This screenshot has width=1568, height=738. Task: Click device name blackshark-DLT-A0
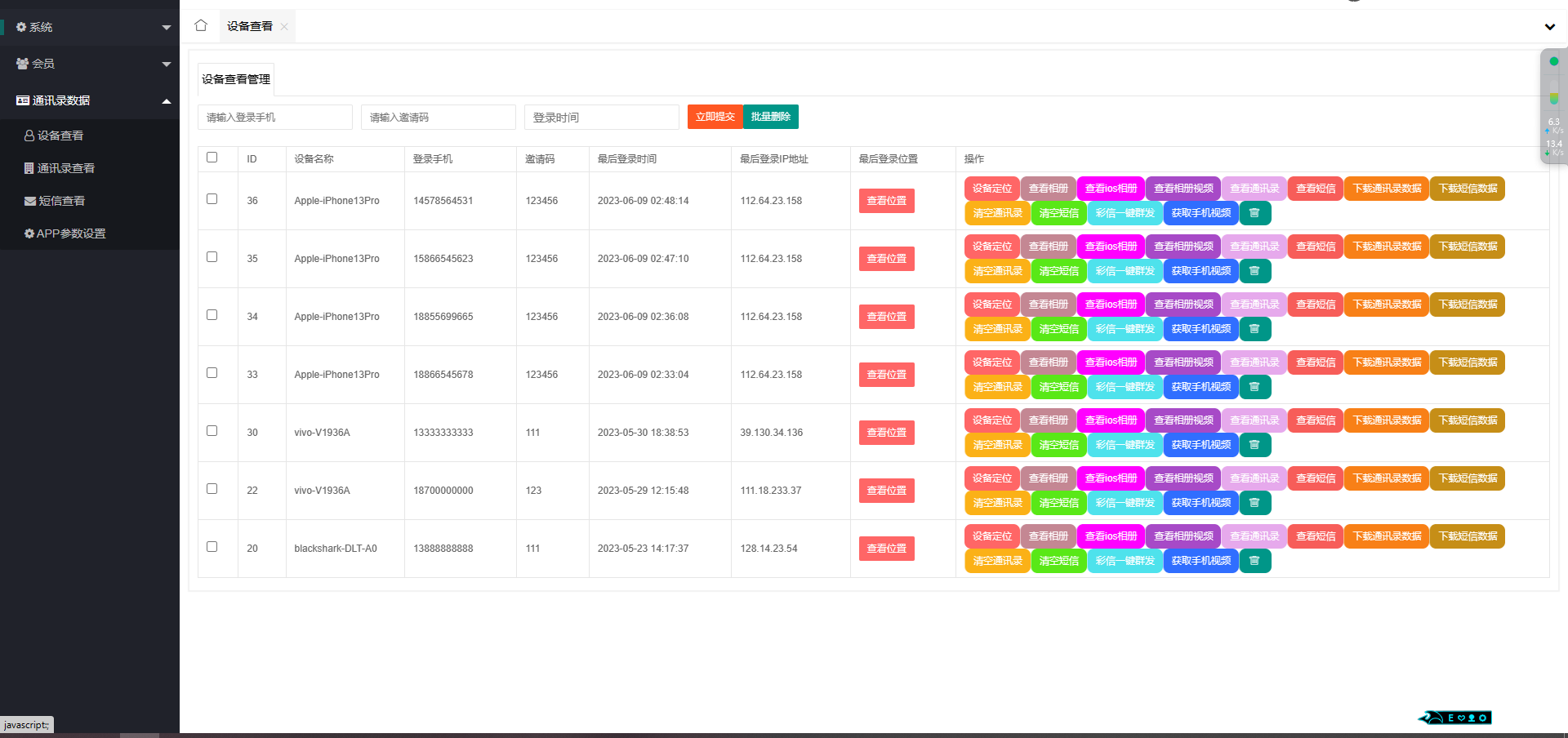[336, 549]
